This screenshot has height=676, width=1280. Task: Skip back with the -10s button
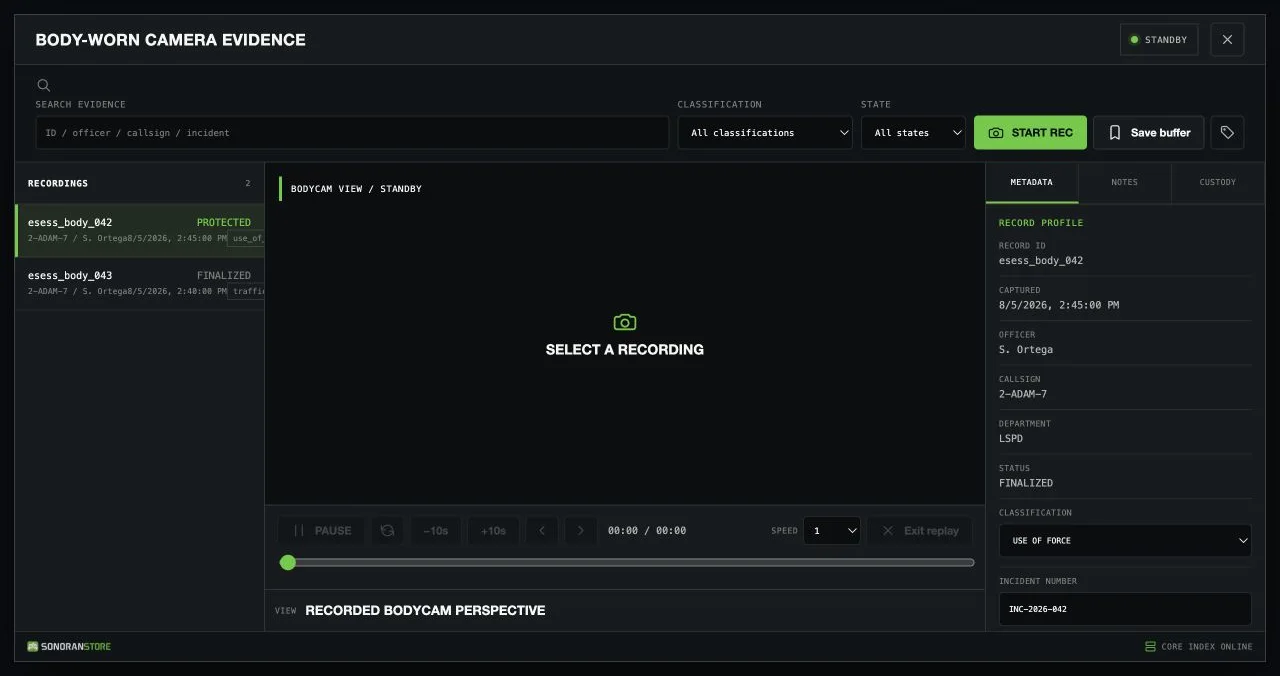[435, 531]
